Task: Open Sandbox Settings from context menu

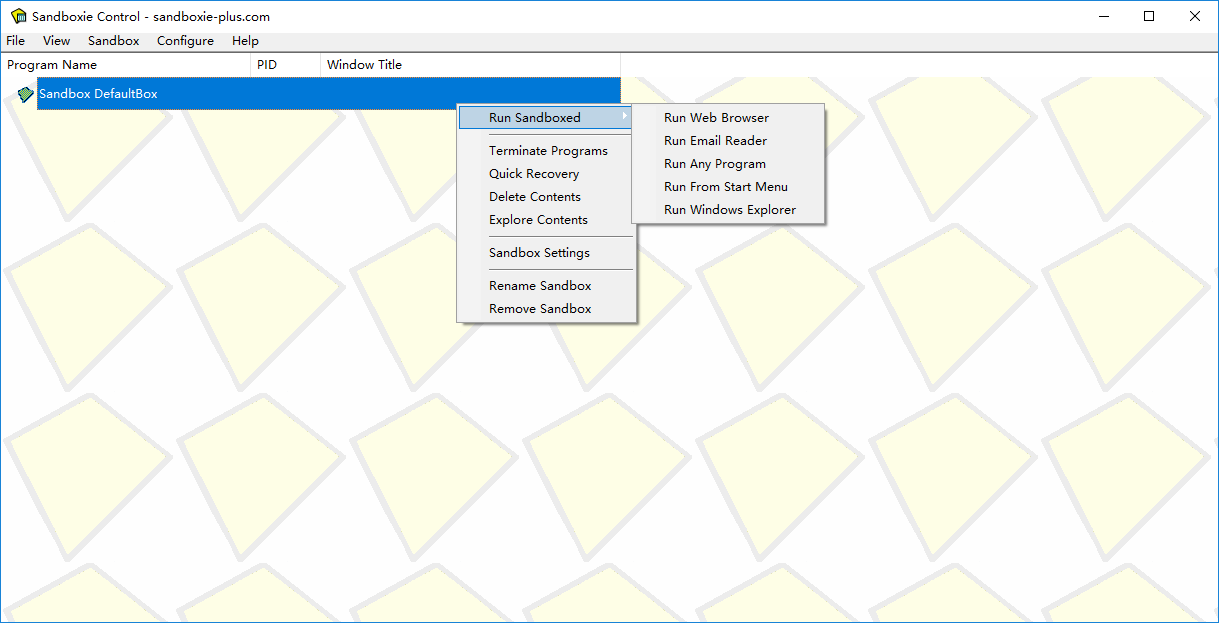Action: 546,253
